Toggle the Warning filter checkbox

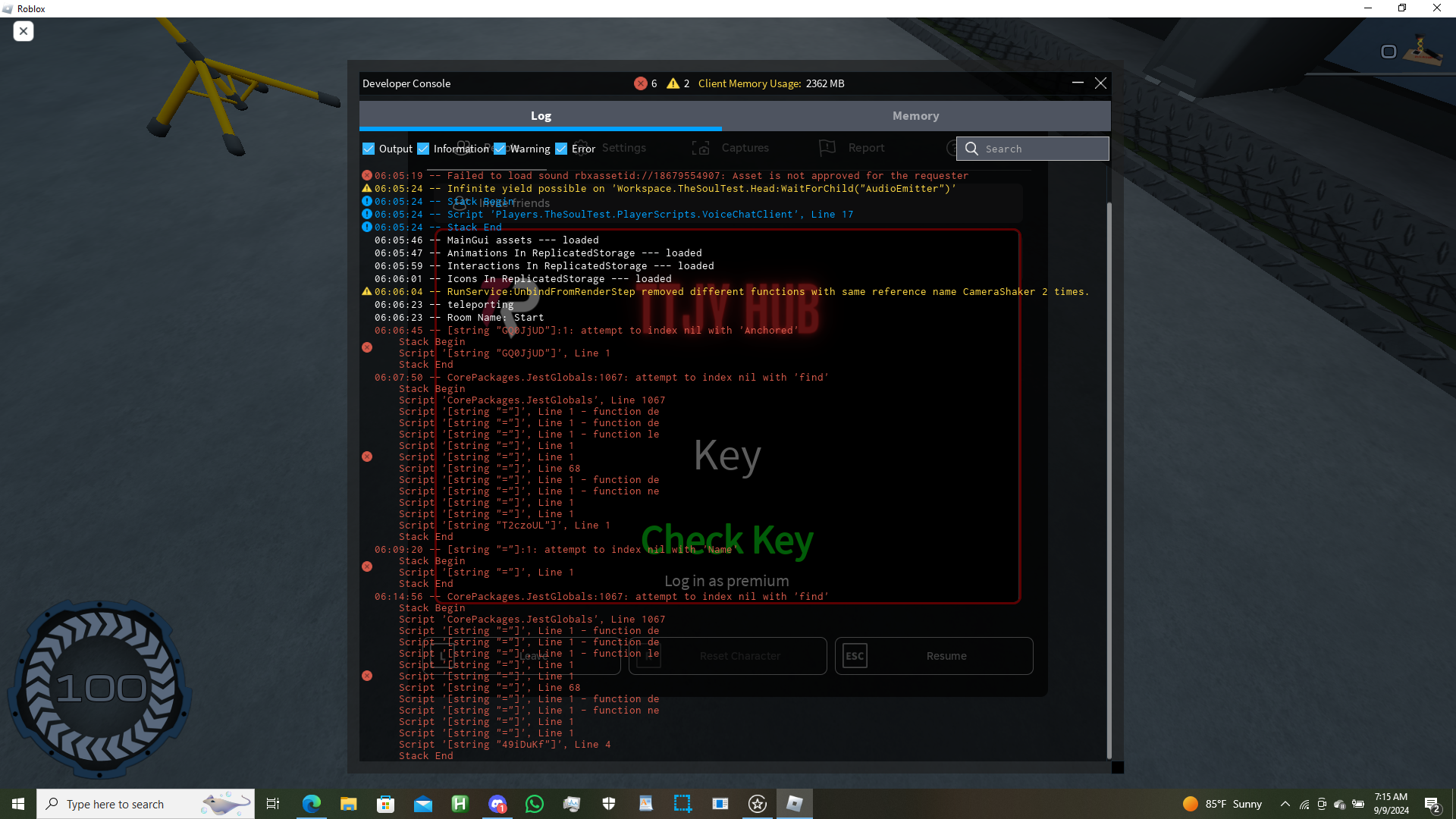pos(500,149)
